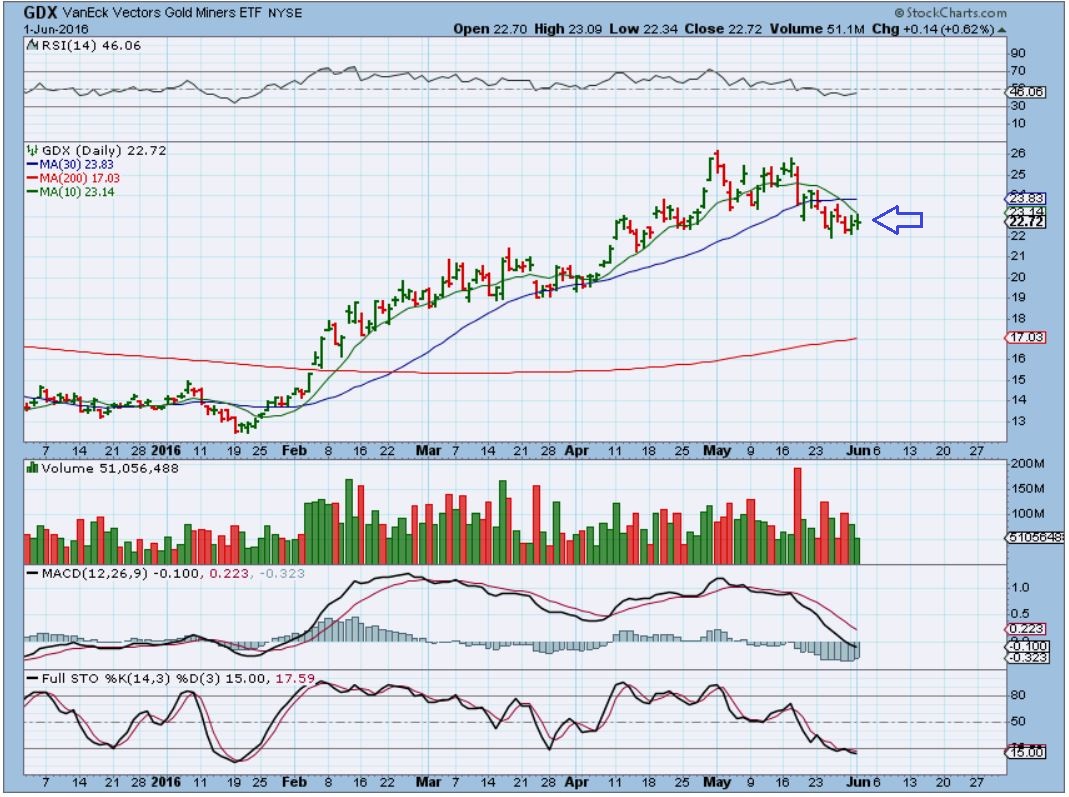The width and height of the screenshot is (1069, 797).
Task: Click the 90 tick on the RSI axis
Action: [1019, 53]
